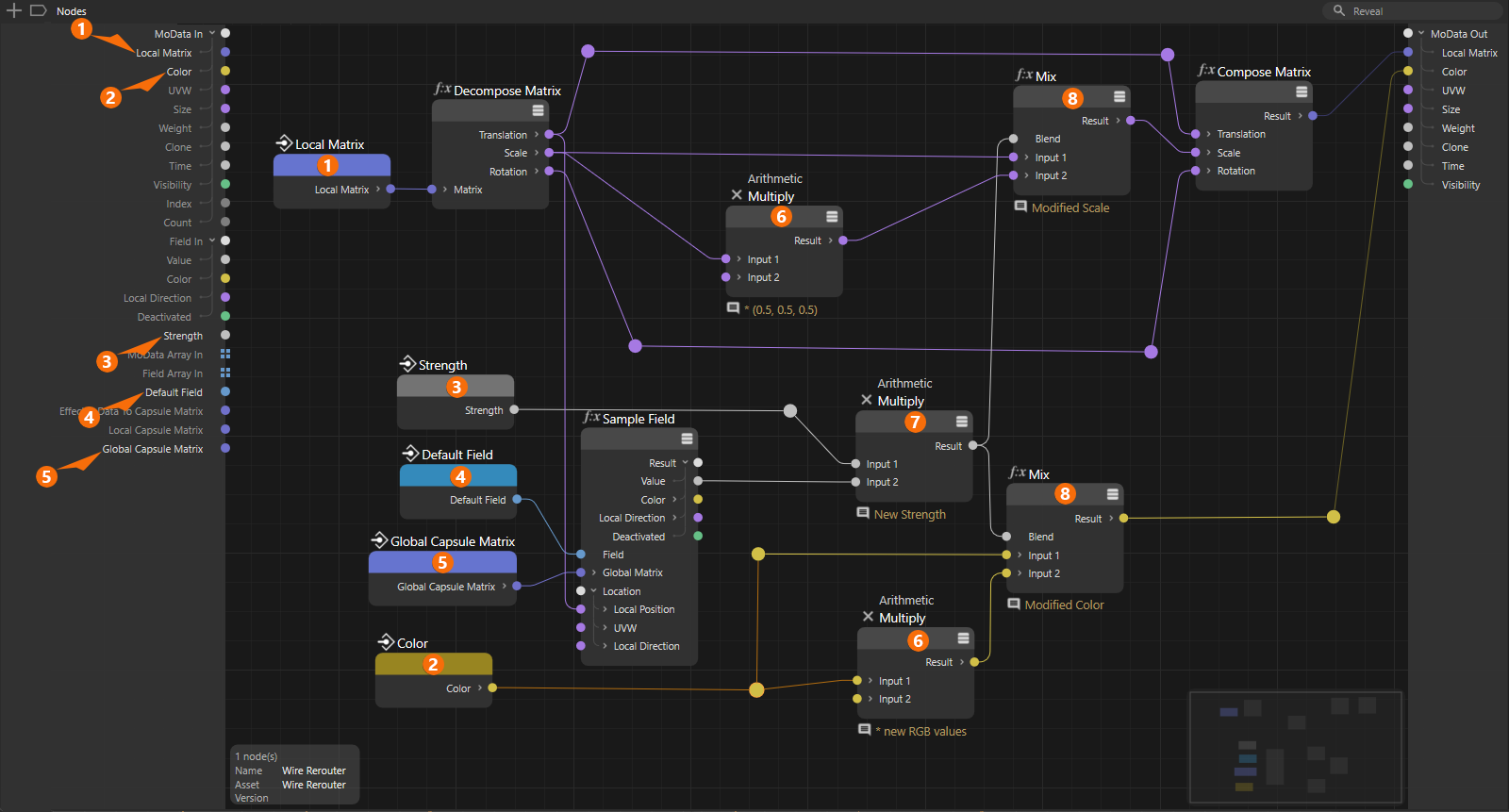
Task: Click the add node plus icon
Action: coord(14,10)
